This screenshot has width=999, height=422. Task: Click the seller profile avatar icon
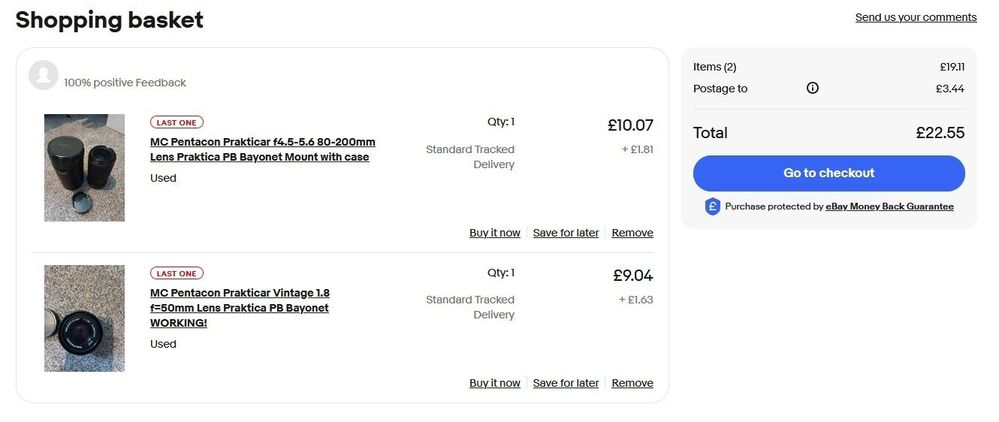(x=43, y=75)
